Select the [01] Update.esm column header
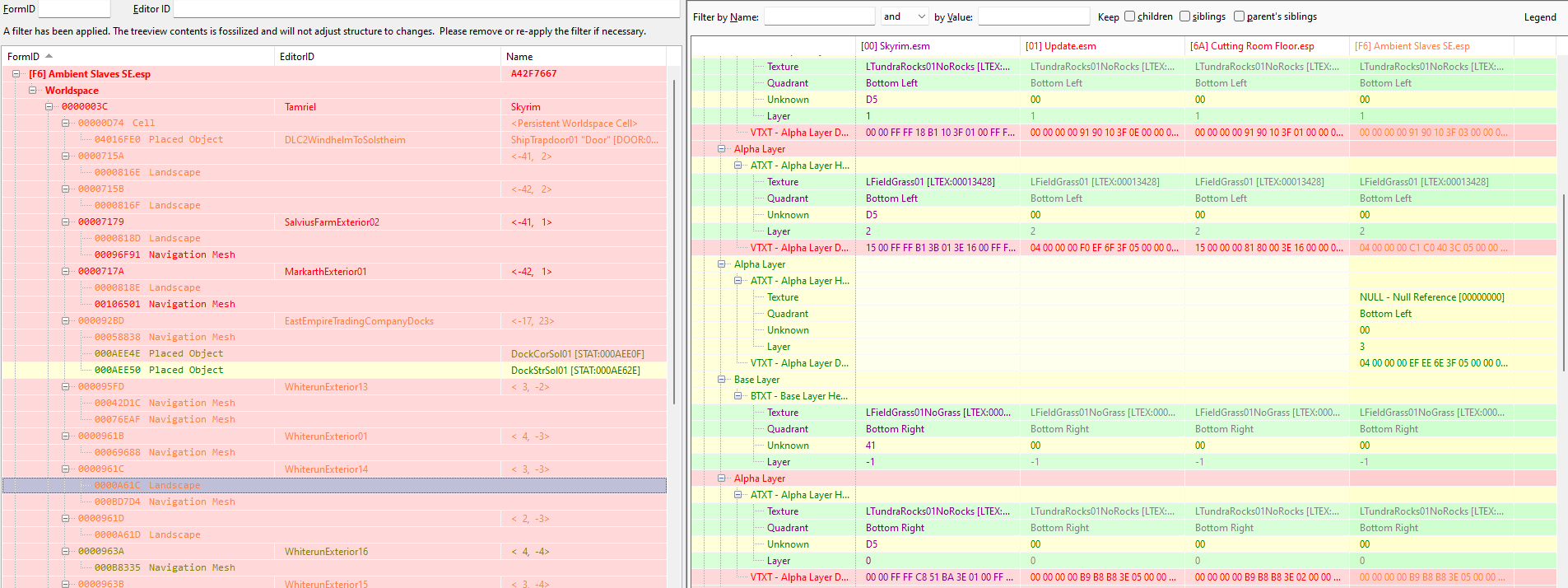Image resolution: width=1568 pixels, height=588 pixels. (1102, 46)
